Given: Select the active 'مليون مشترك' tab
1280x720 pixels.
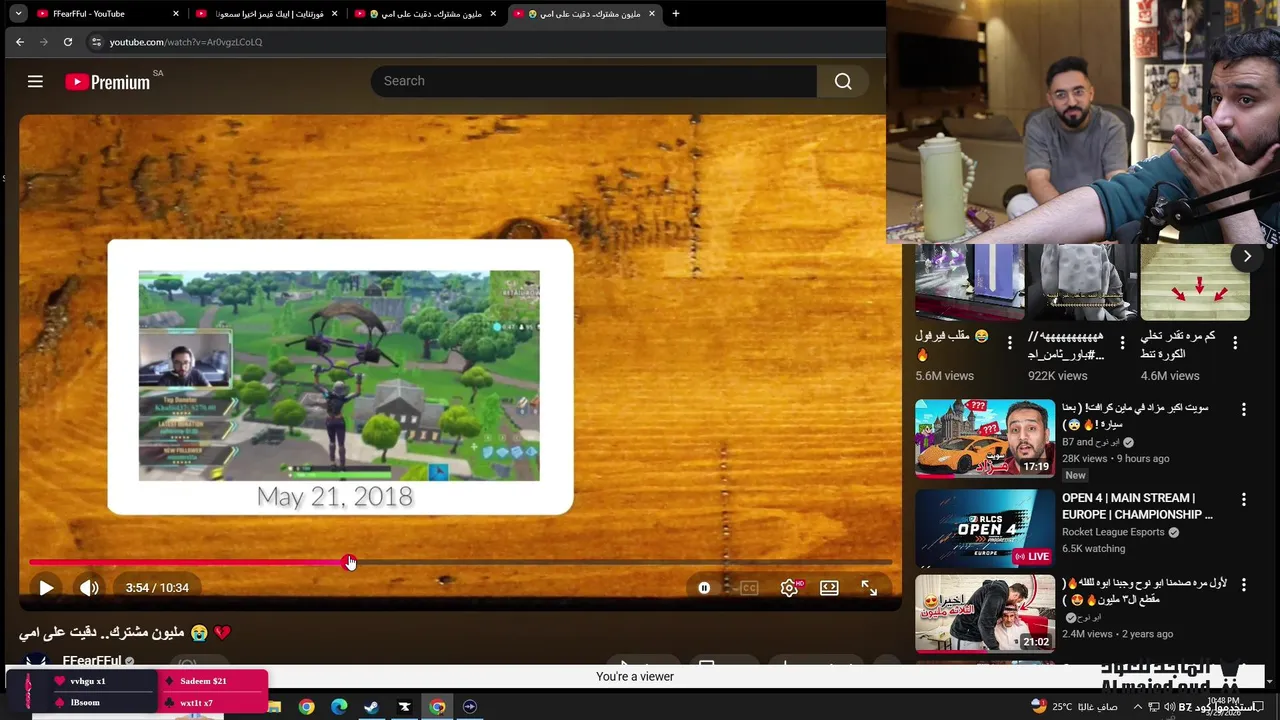Looking at the screenshot, I should click(584, 14).
